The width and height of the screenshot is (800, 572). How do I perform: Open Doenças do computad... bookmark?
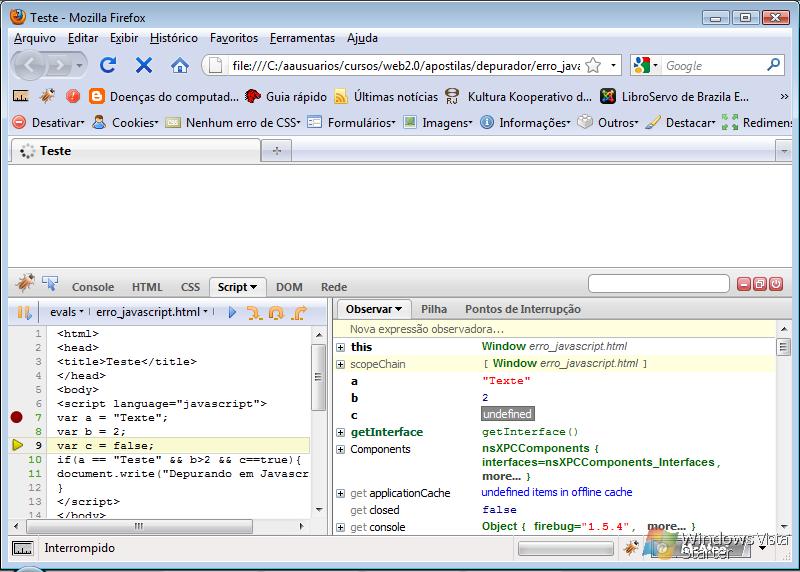click(163, 96)
